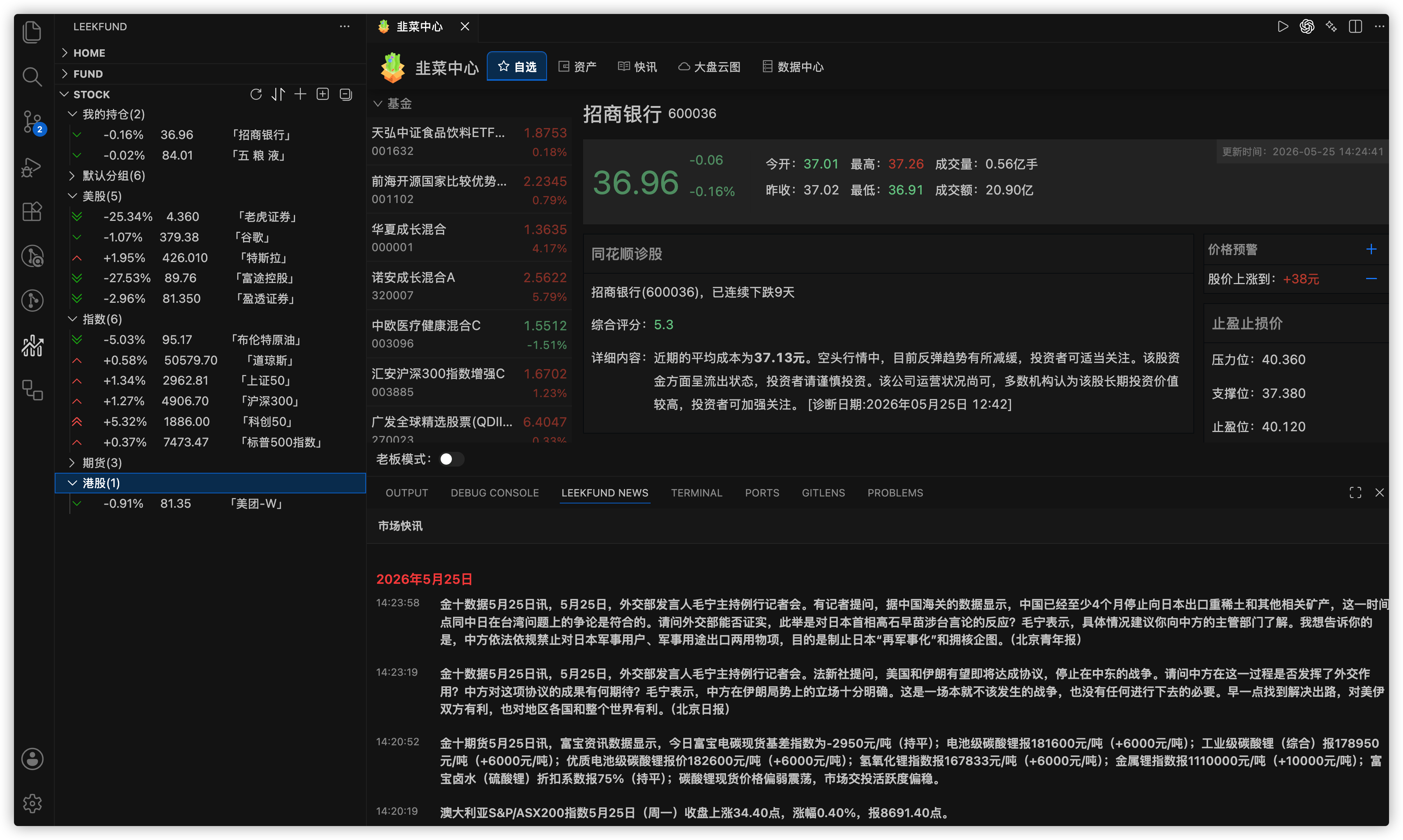Select the 自选 button
The height and width of the screenshot is (840, 1403).
(x=517, y=67)
